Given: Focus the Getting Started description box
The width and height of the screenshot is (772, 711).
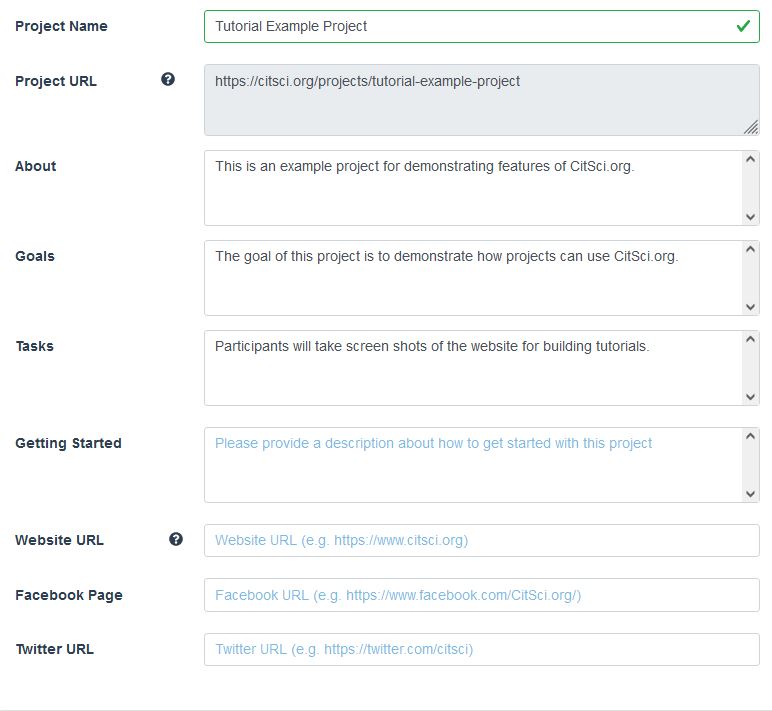Looking at the screenshot, I should click(470, 464).
